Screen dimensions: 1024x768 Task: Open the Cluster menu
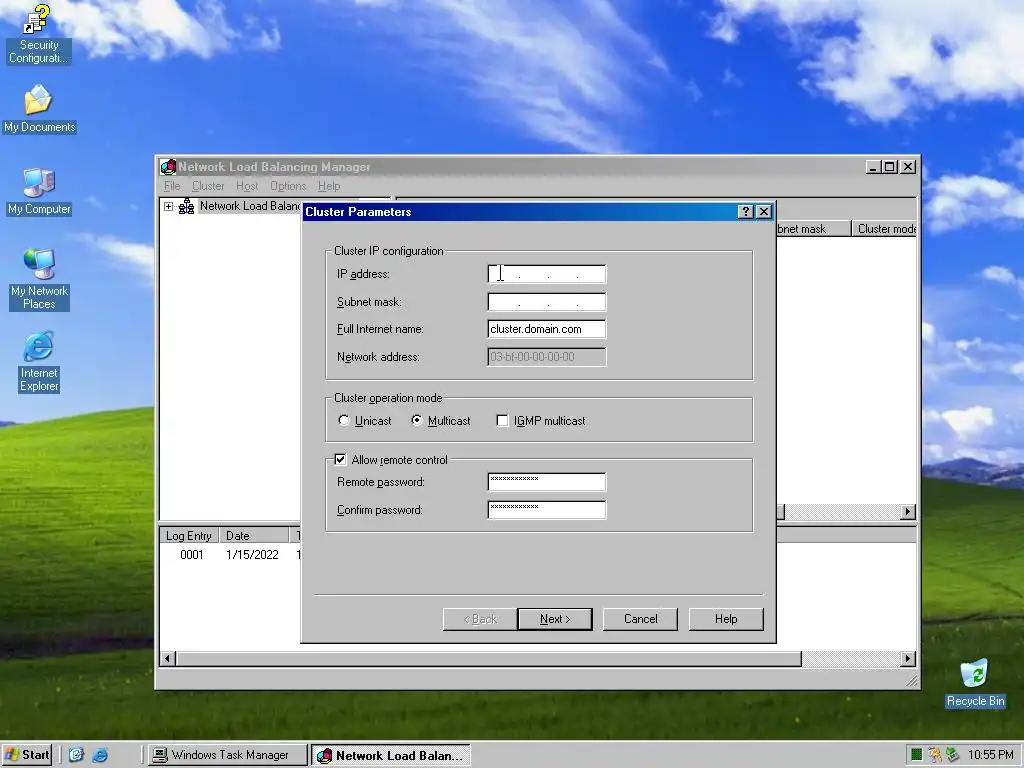(208, 186)
